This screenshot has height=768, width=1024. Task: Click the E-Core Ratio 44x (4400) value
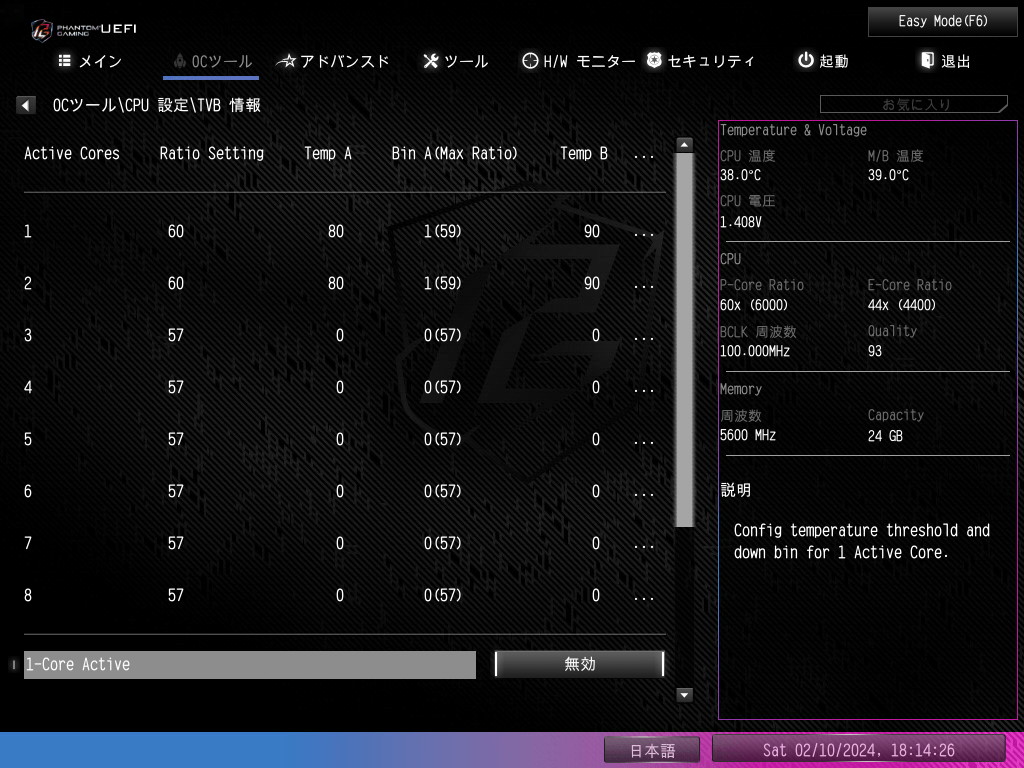[x=902, y=305]
